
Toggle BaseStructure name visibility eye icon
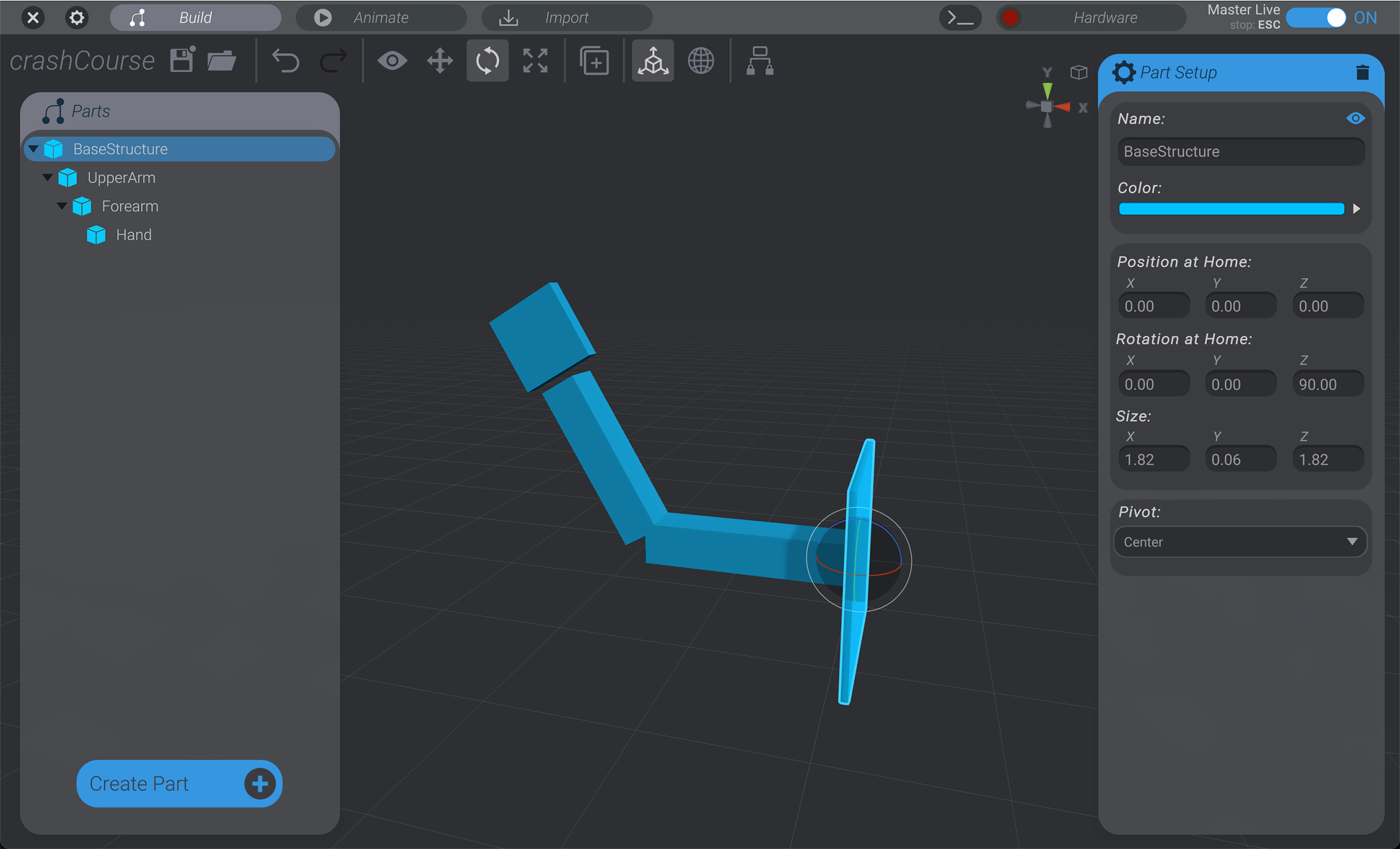[1356, 118]
